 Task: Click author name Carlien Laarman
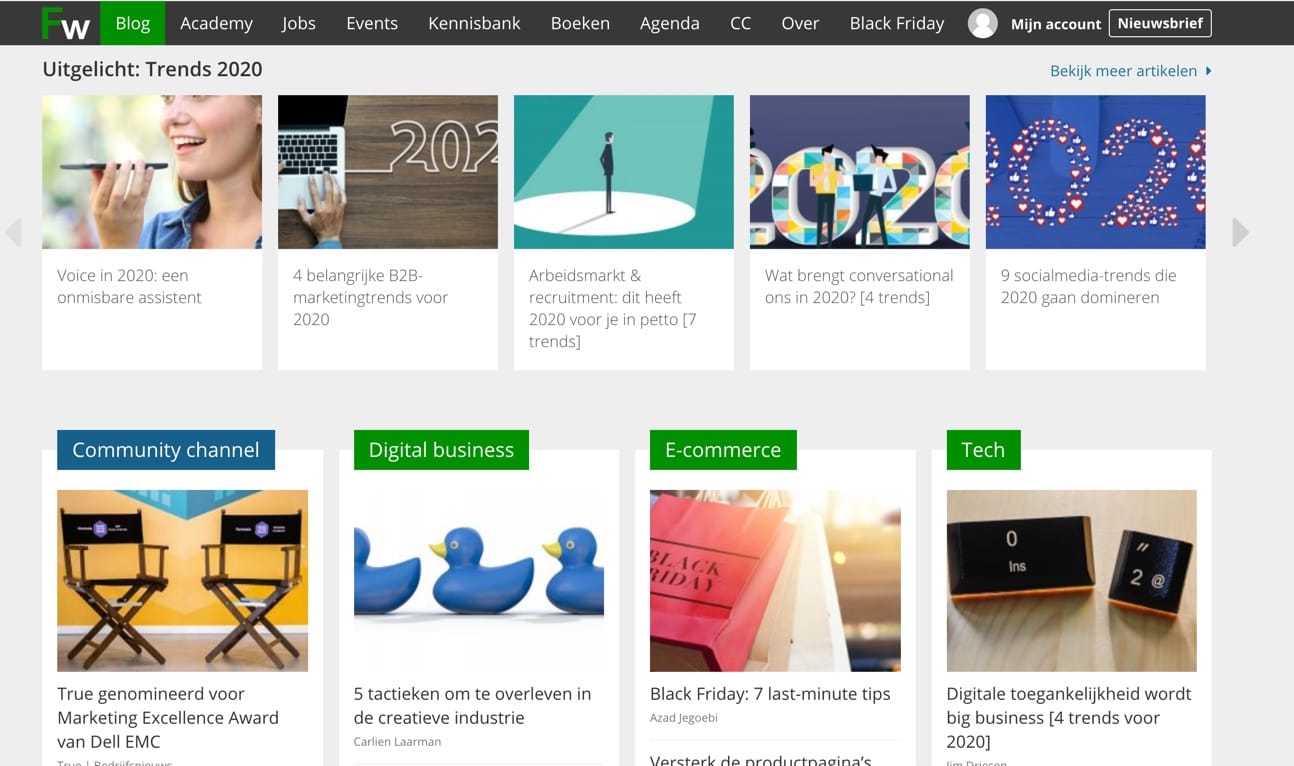click(397, 742)
